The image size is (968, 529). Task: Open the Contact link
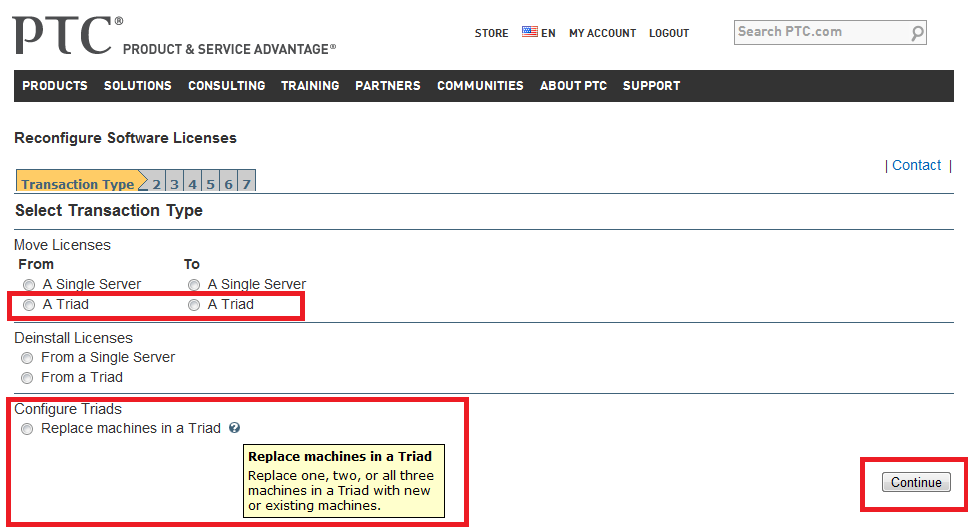[x=916, y=165]
